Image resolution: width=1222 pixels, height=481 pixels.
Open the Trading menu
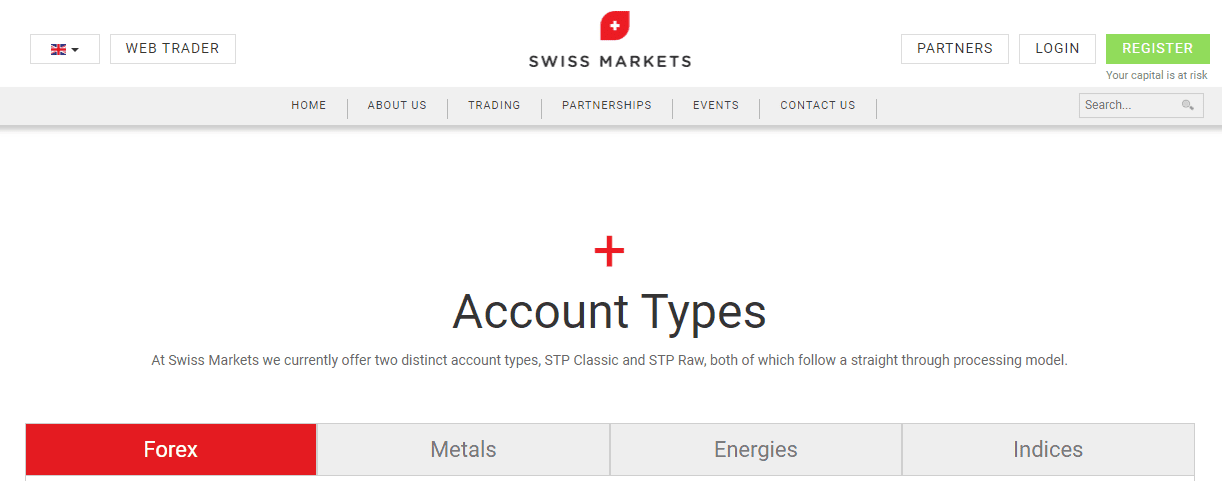494,105
